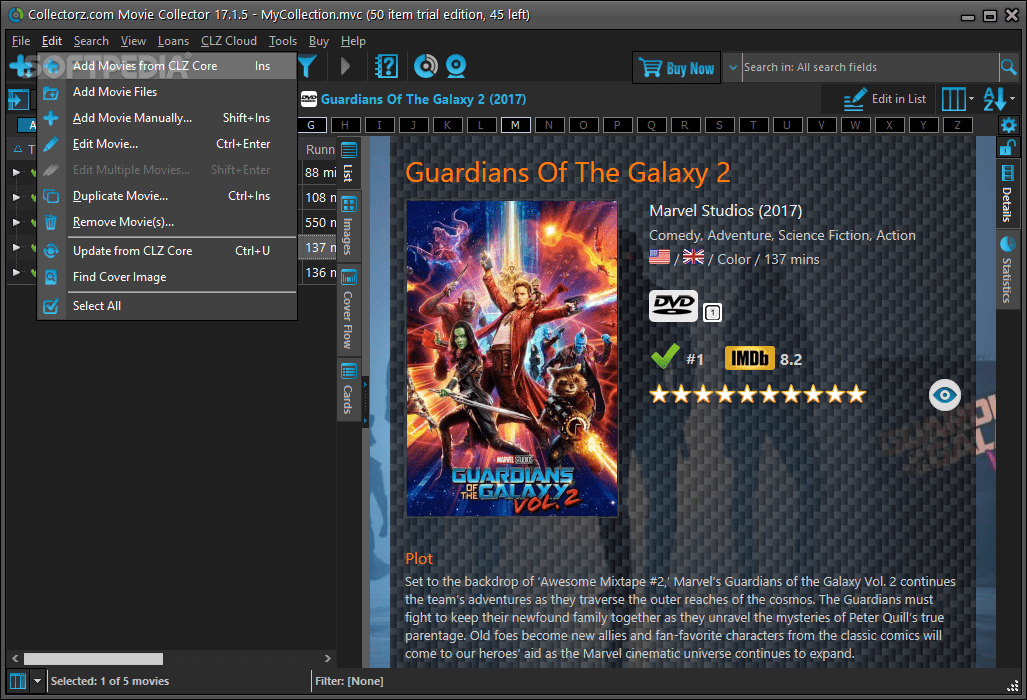Toggle the eye icon beside star rating
1027x700 pixels.
click(x=944, y=395)
